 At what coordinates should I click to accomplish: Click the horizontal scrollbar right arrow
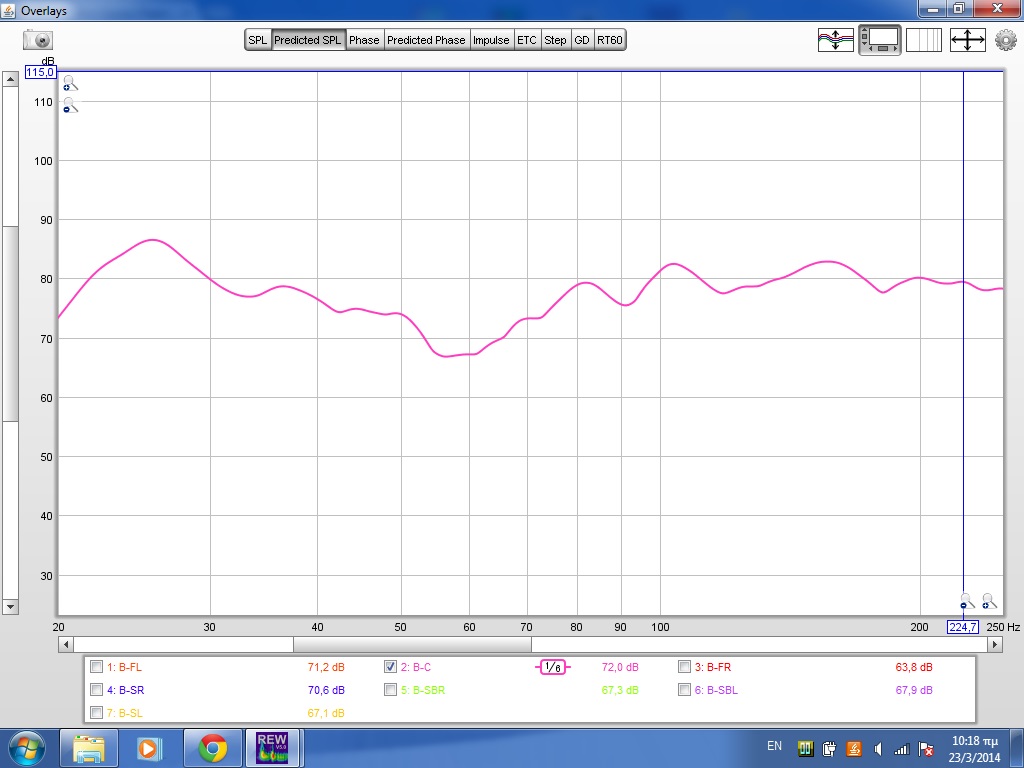pos(994,646)
